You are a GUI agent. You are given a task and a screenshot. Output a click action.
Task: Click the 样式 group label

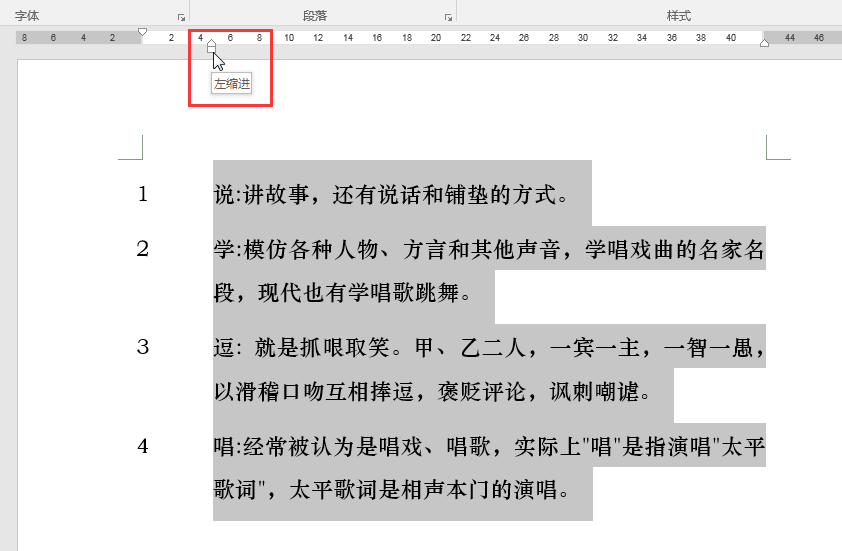tap(679, 16)
